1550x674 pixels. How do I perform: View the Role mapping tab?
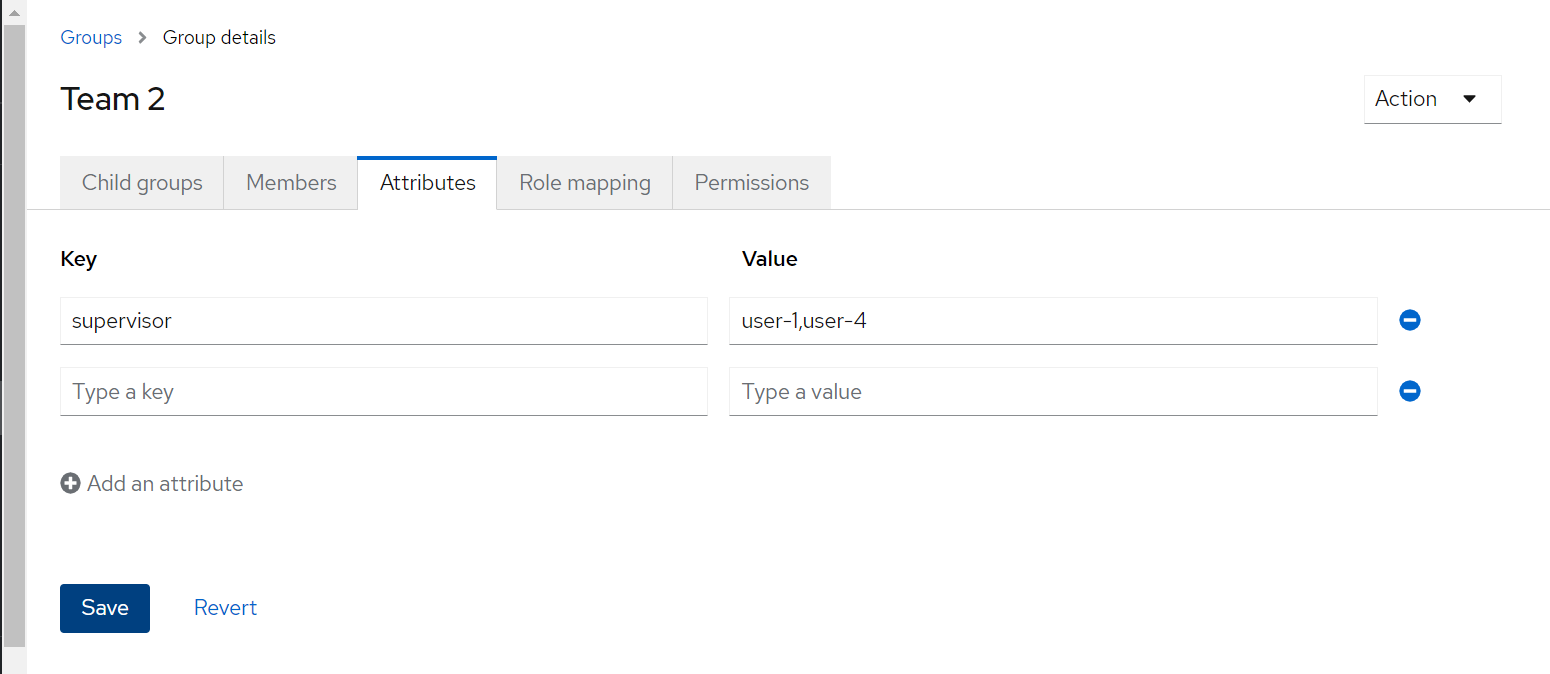(x=585, y=183)
